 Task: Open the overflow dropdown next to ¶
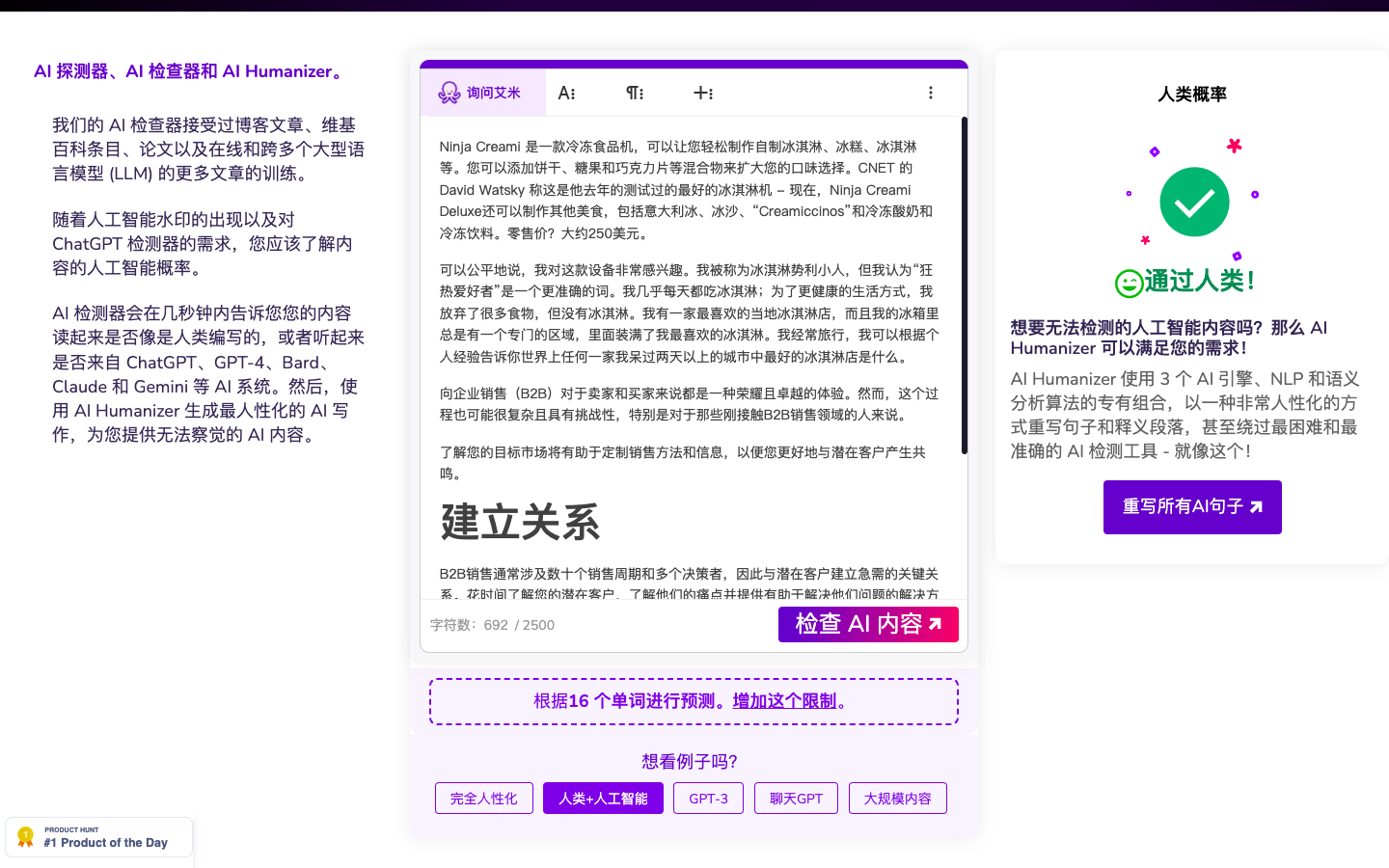pyautogui.click(x=640, y=93)
